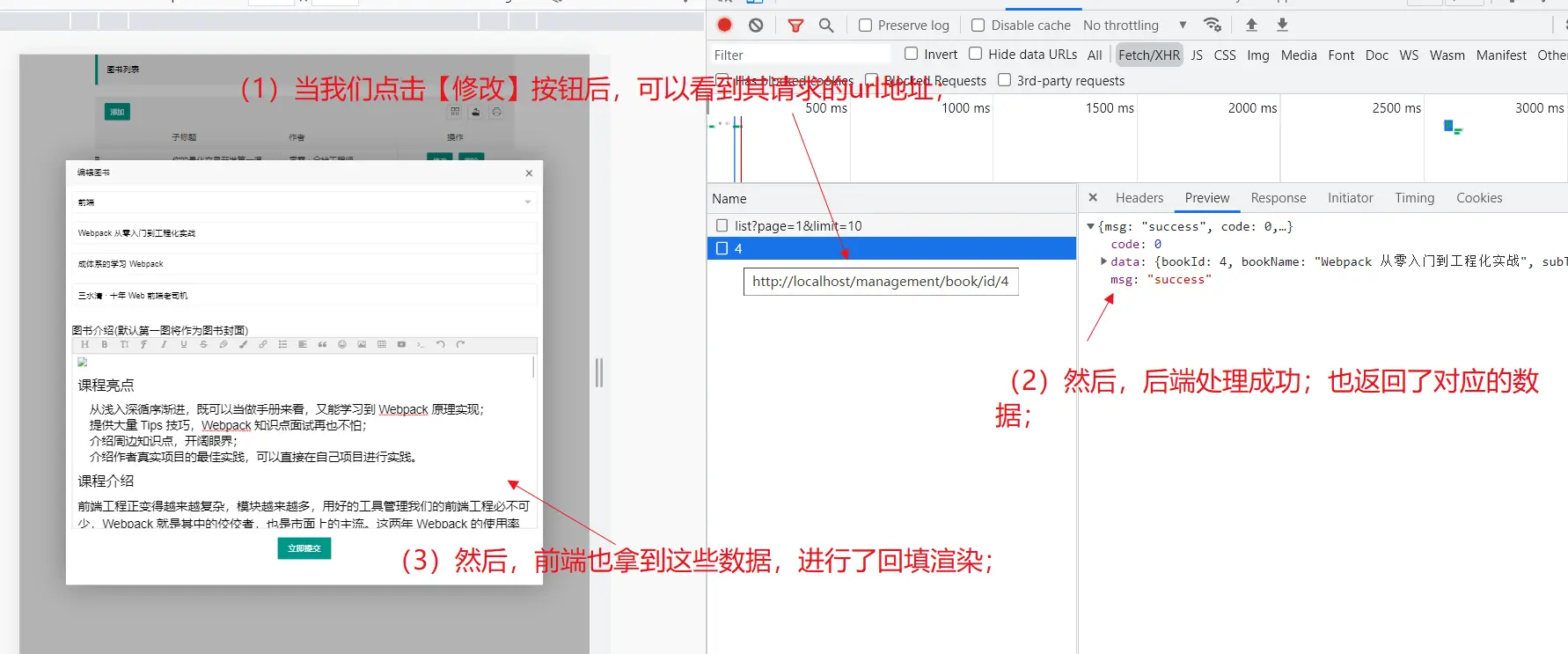
Task: Collapse the root response object
Action: [x=1091, y=226]
